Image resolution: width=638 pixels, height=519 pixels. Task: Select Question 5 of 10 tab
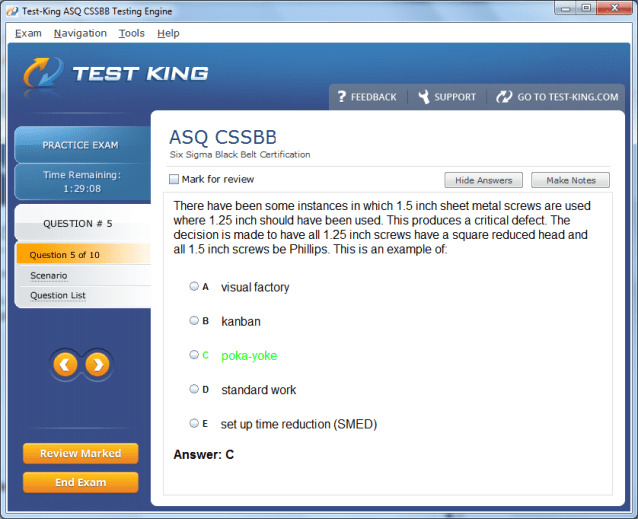click(x=84, y=255)
